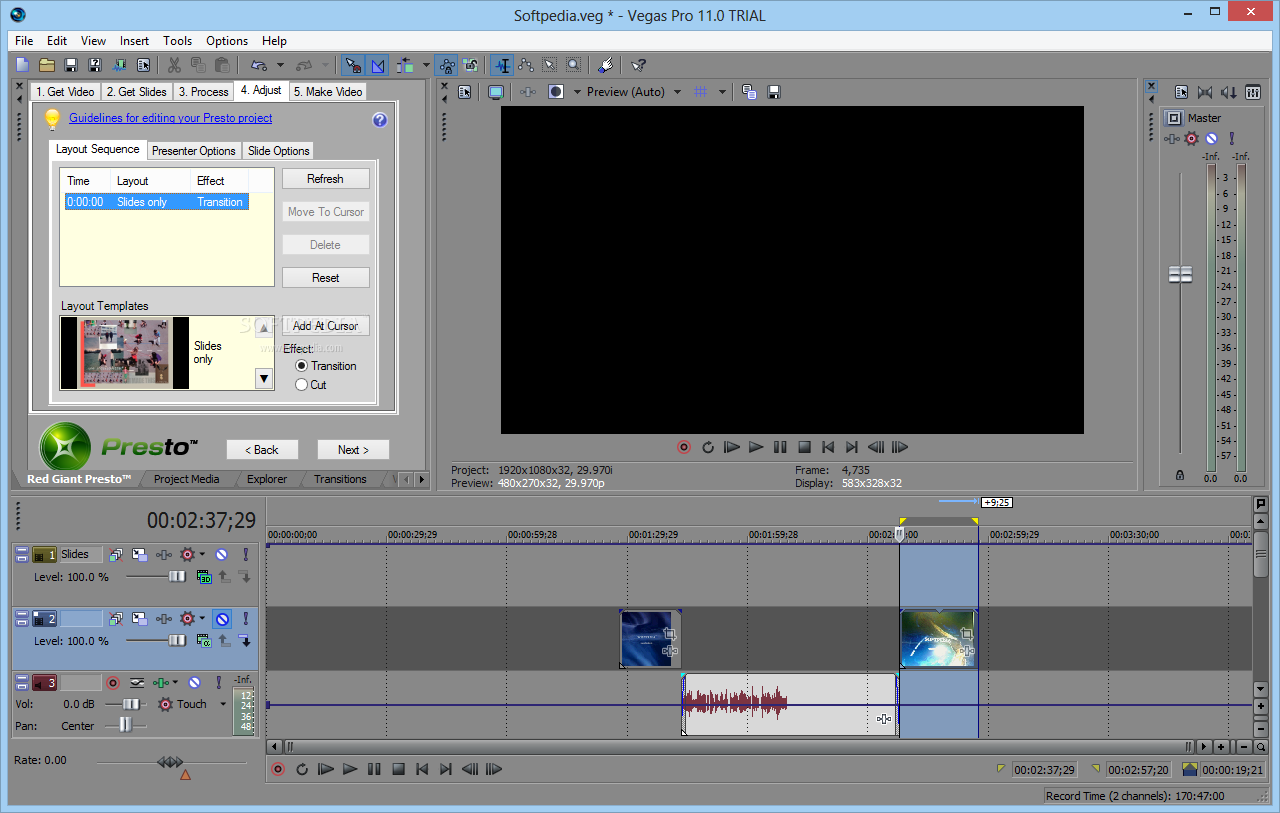
Task: Click the Refresh button
Action: pos(325,179)
